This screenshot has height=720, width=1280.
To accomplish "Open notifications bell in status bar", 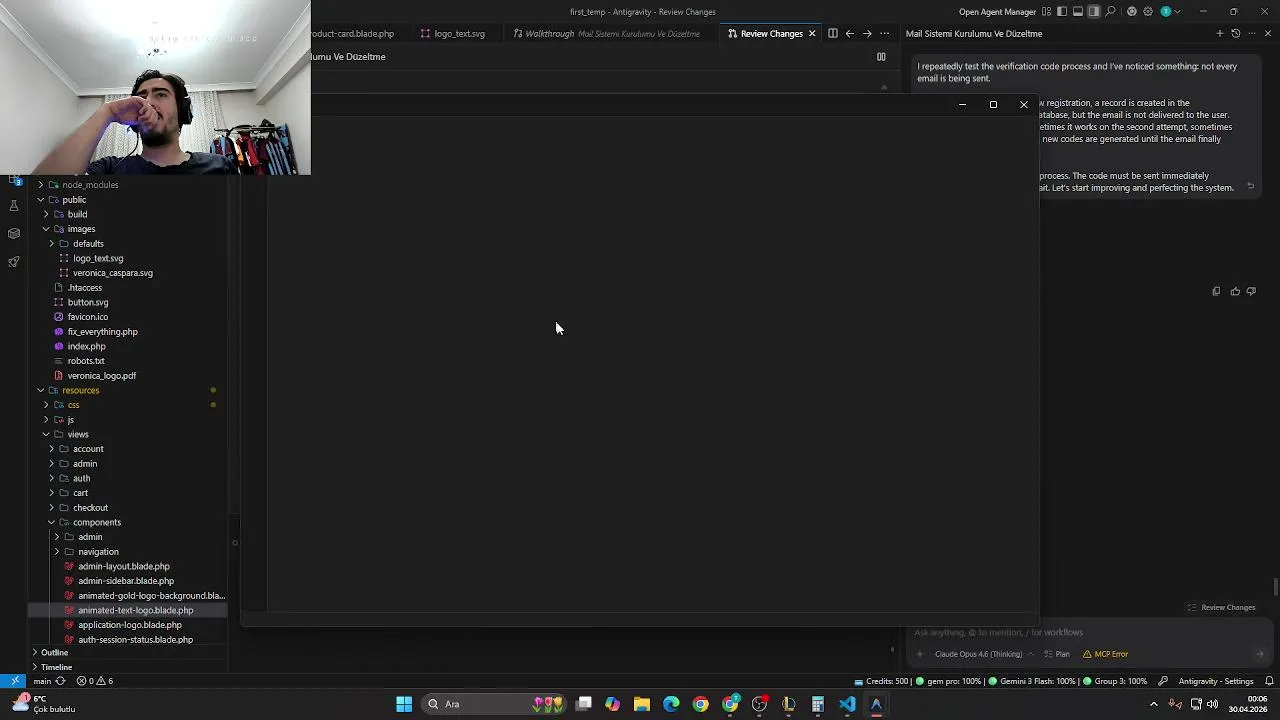I will pos(1269,681).
